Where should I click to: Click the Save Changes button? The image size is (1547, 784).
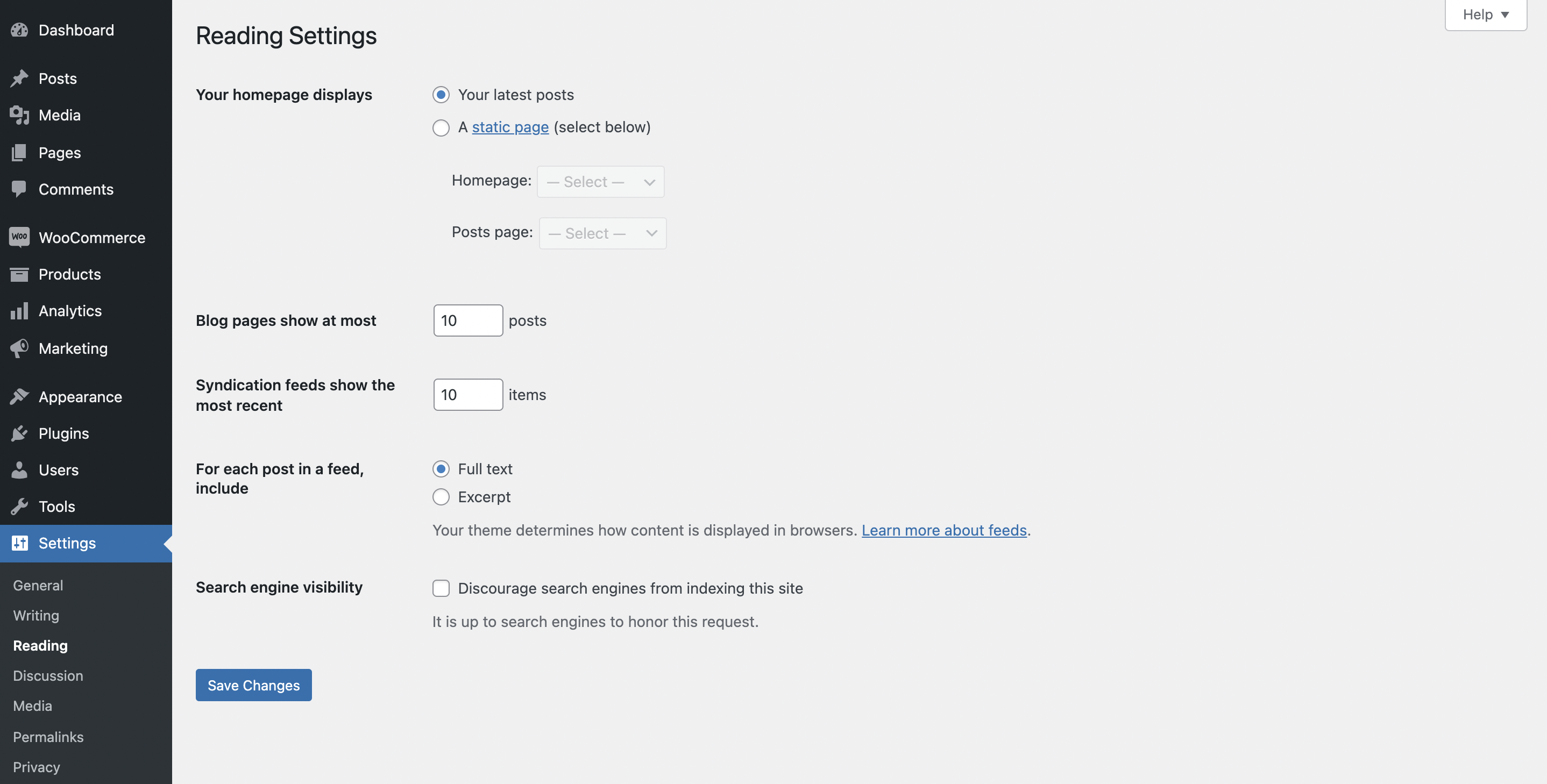pos(253,685)
